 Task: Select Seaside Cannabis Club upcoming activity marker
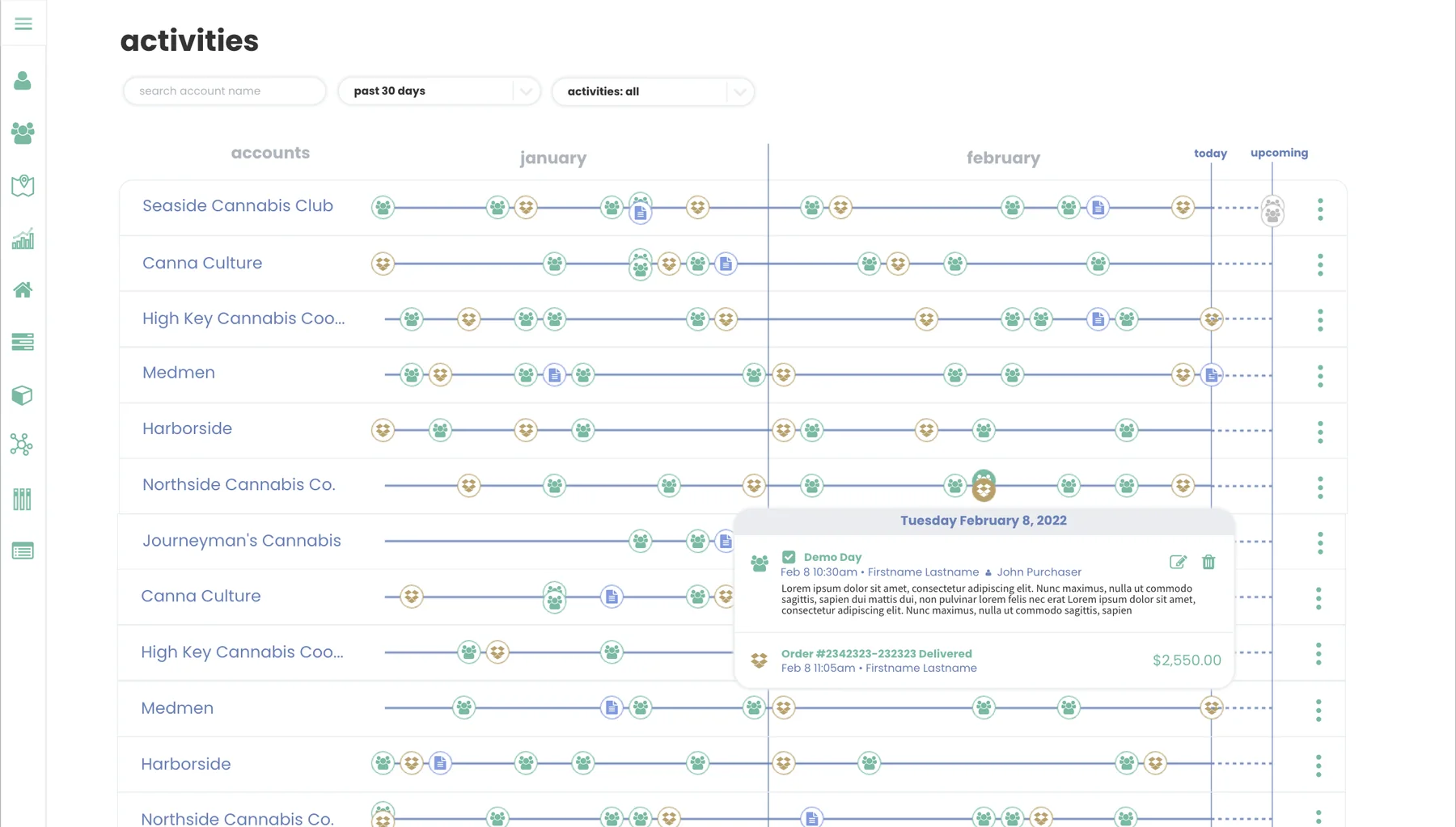tap(1272, 211)
